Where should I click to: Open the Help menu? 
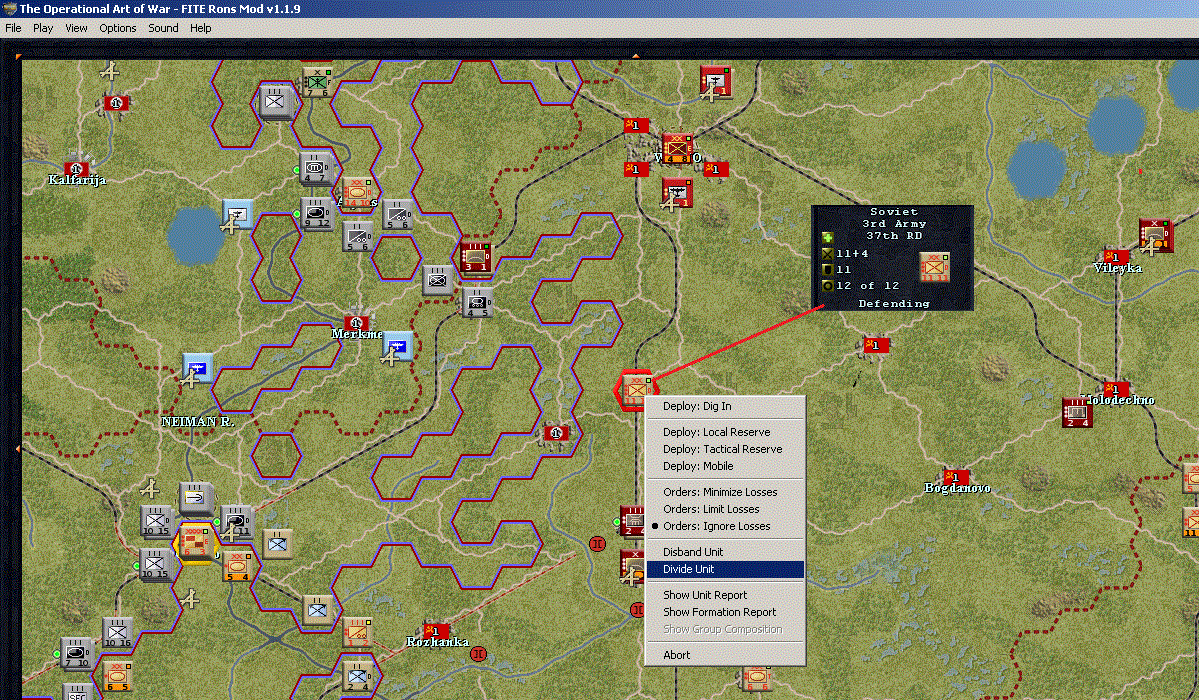[200, 28]
